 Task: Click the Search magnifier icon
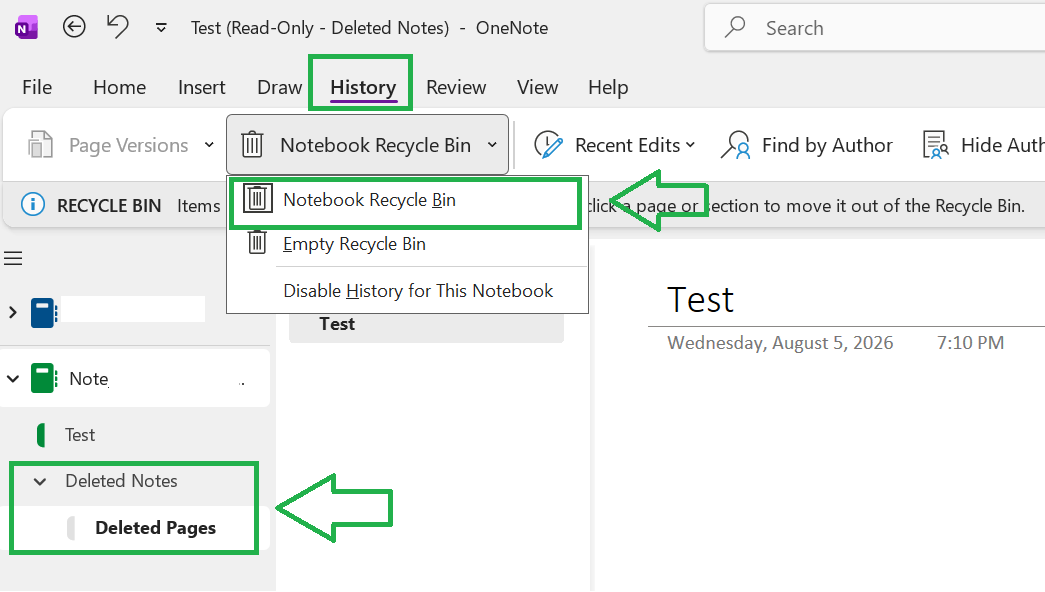coord(735,27)
